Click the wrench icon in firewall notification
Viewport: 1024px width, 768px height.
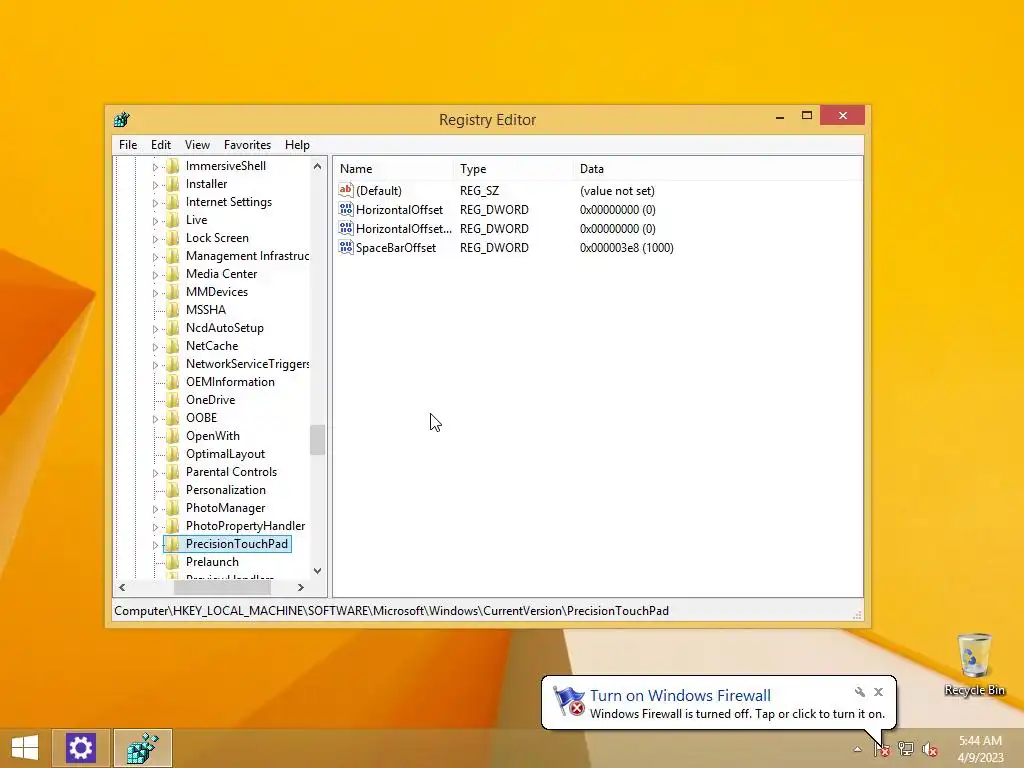click(x=859, y=692)
